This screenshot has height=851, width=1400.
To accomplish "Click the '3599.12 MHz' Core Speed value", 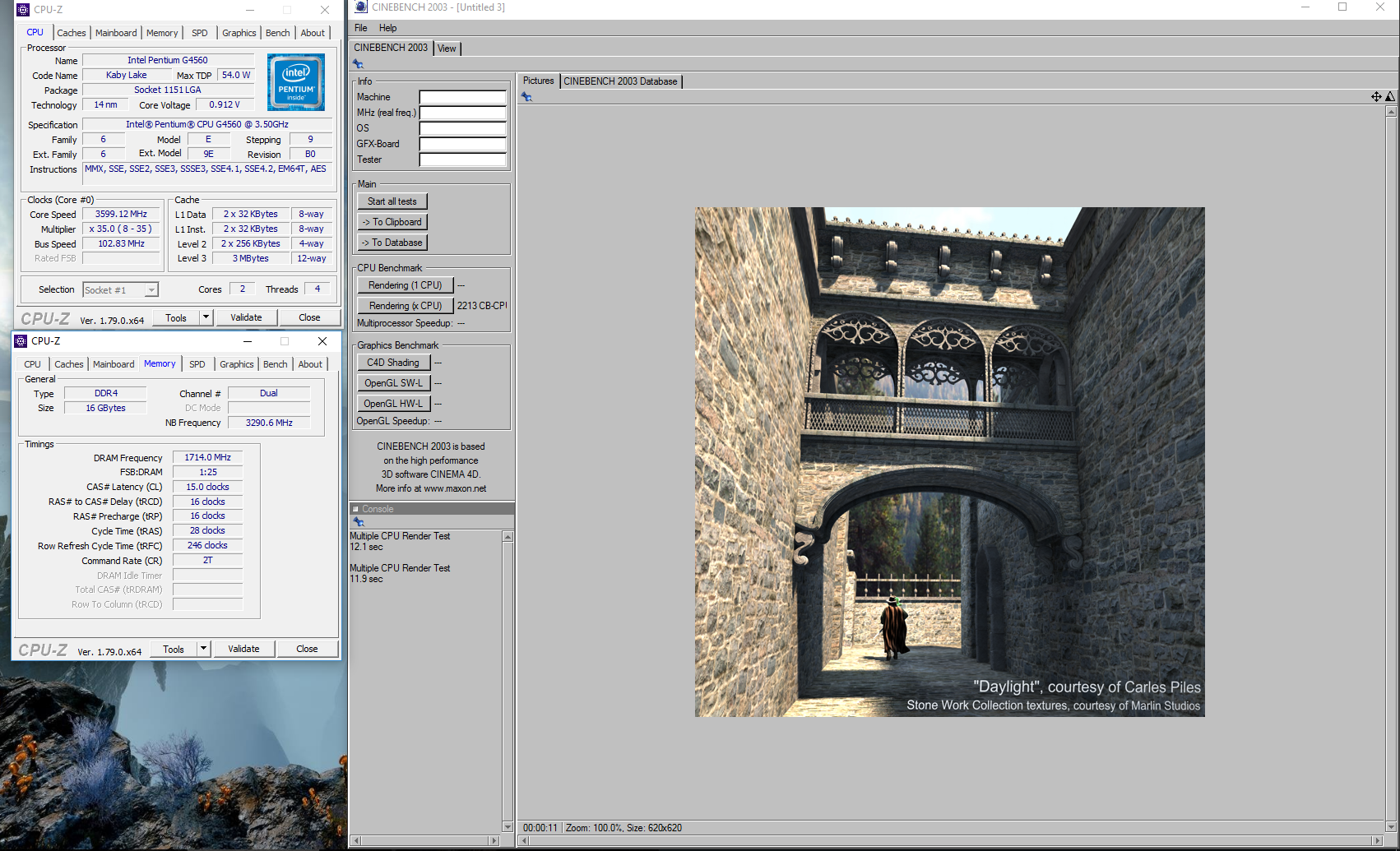I will (121, 214).
